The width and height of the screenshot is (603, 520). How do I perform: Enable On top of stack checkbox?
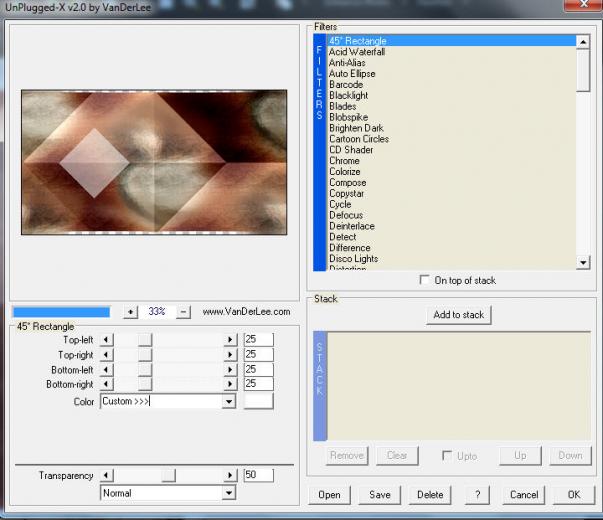tap(425, 281)
